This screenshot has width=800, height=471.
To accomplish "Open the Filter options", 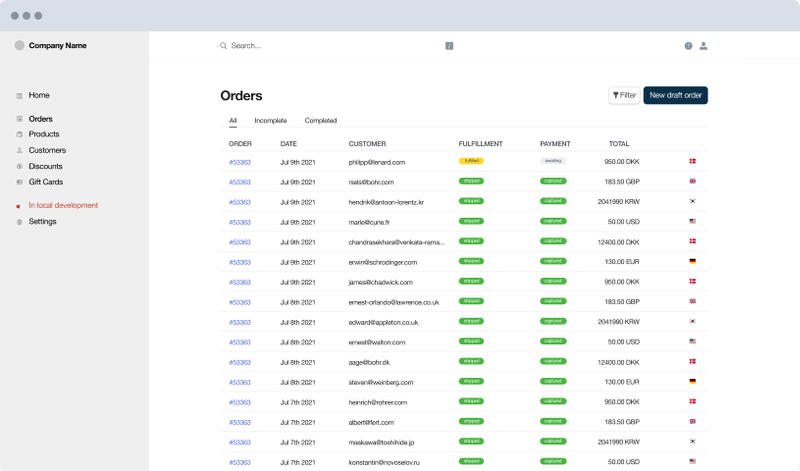I will (x=624, y=95).
